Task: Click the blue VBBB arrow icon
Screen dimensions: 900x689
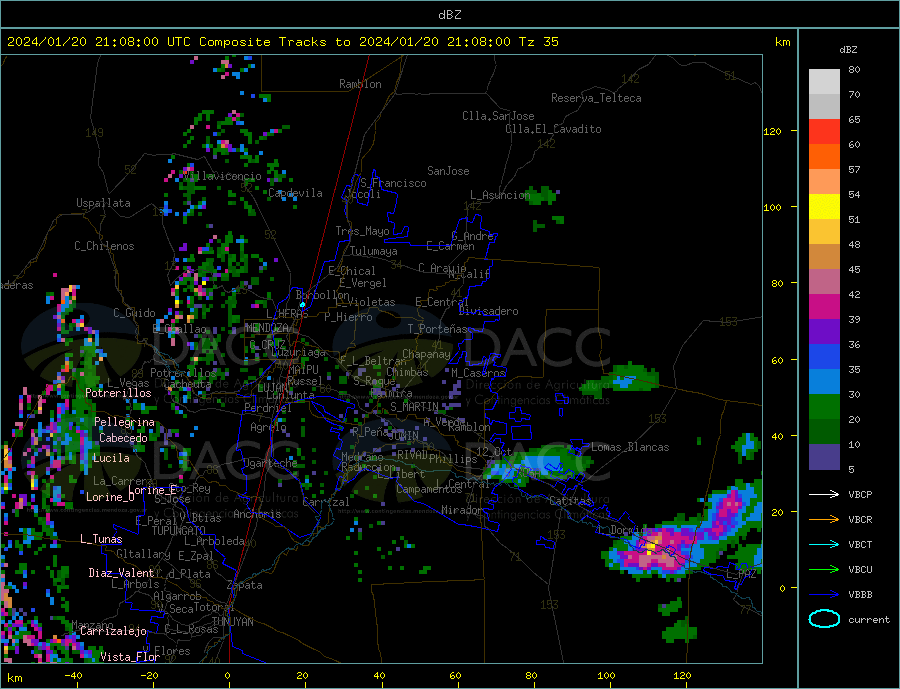Action: point(824,594)
